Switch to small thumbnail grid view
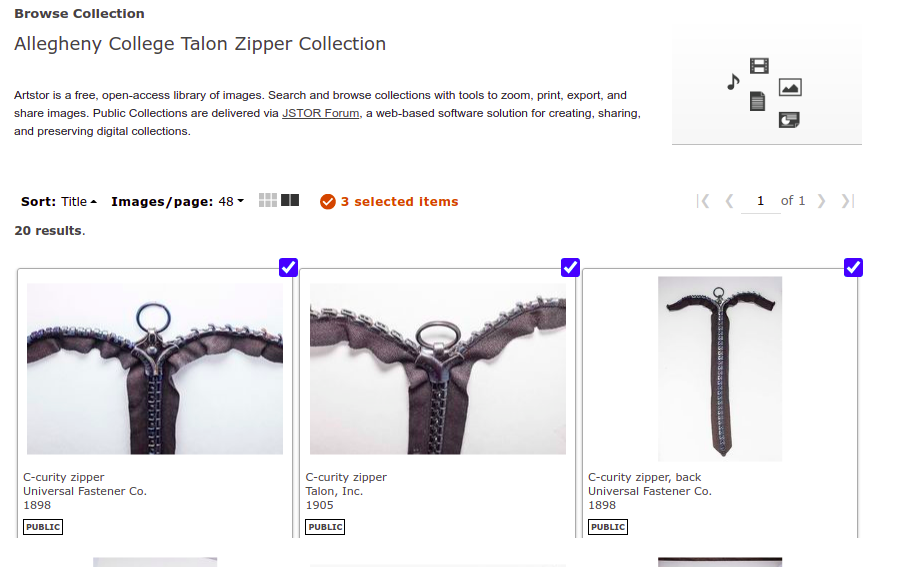897x567 pixels. pos(268,200)
